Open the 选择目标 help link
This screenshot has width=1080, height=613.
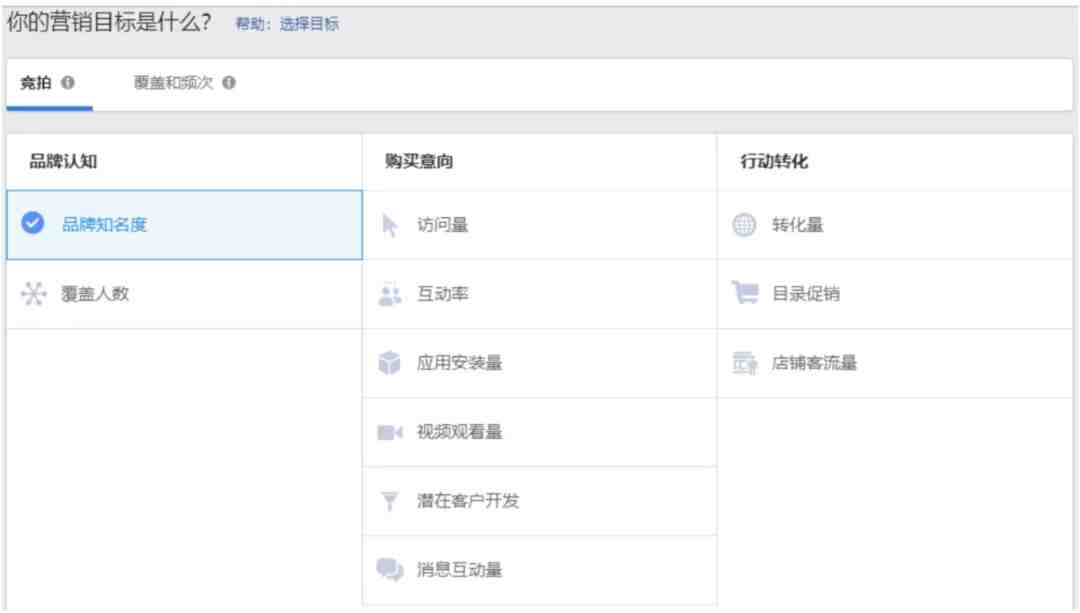[x=309, y=24]
